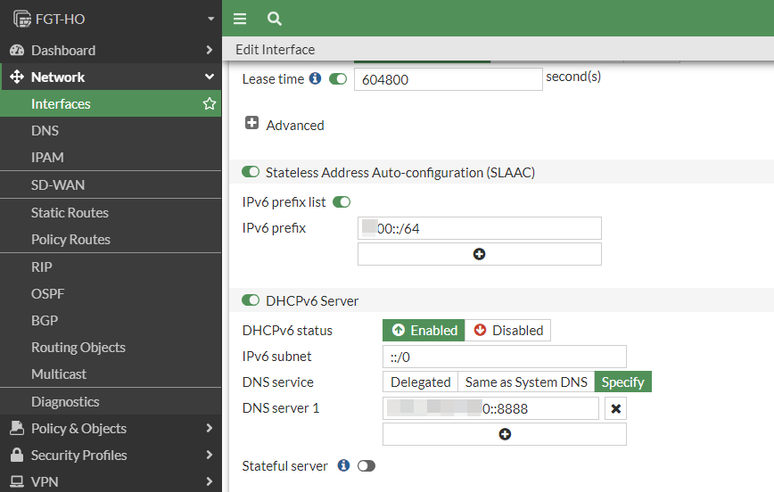
Task: Toggle the Lease time switch
Action: tap(338, 78)
